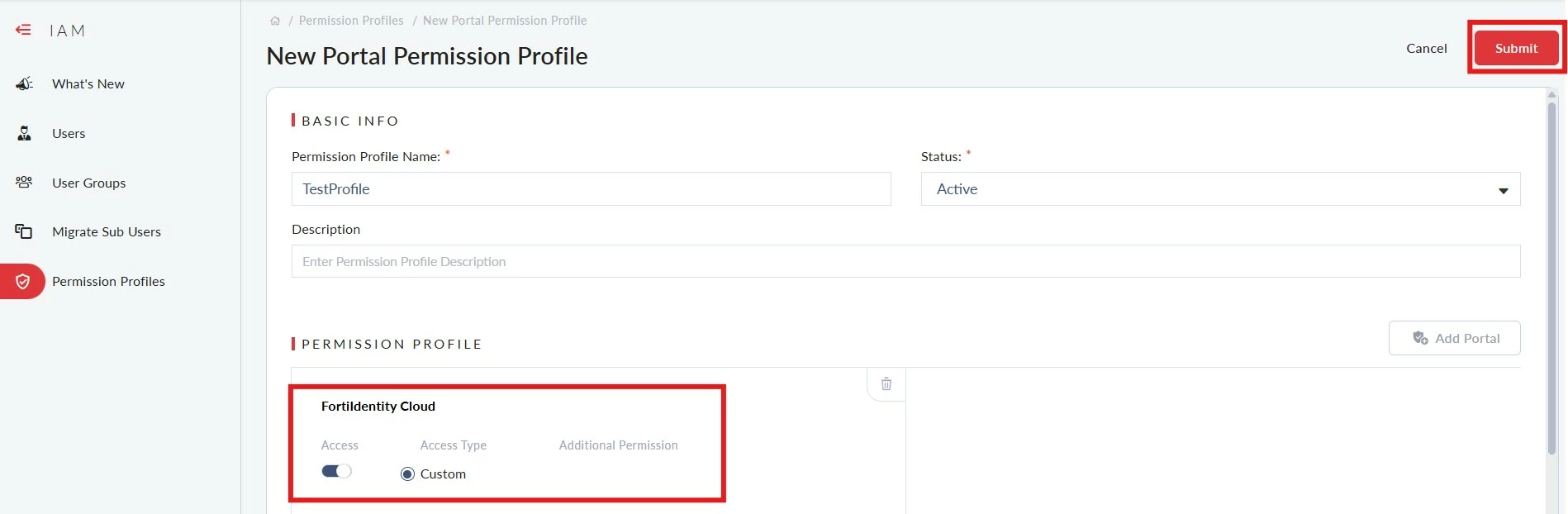Screen dimensions: 1568x514
Task: Open Migrate Sub Users
Action: (107, 231)
